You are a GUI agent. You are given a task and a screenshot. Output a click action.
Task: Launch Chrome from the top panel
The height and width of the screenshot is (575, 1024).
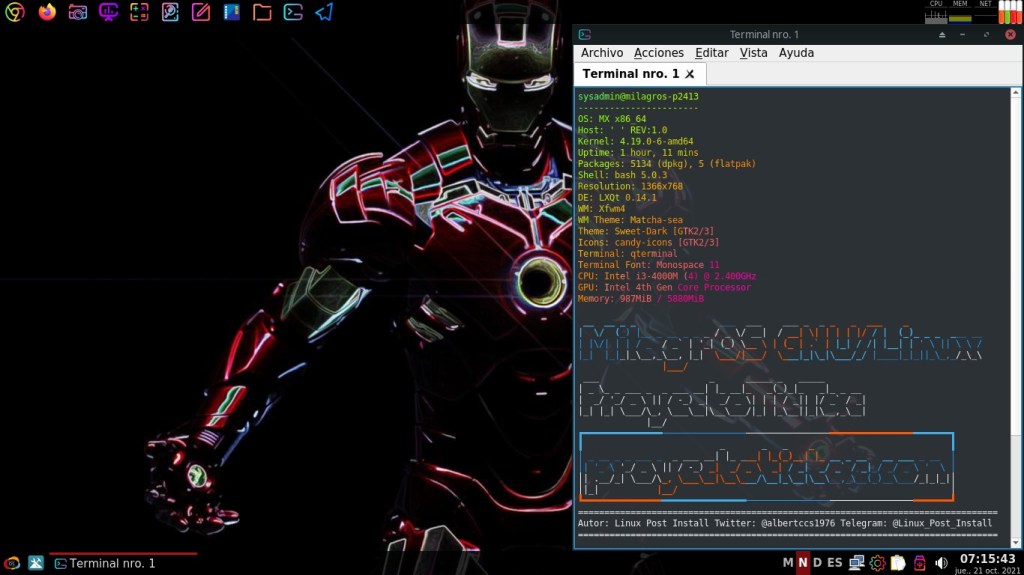(15, 13)
